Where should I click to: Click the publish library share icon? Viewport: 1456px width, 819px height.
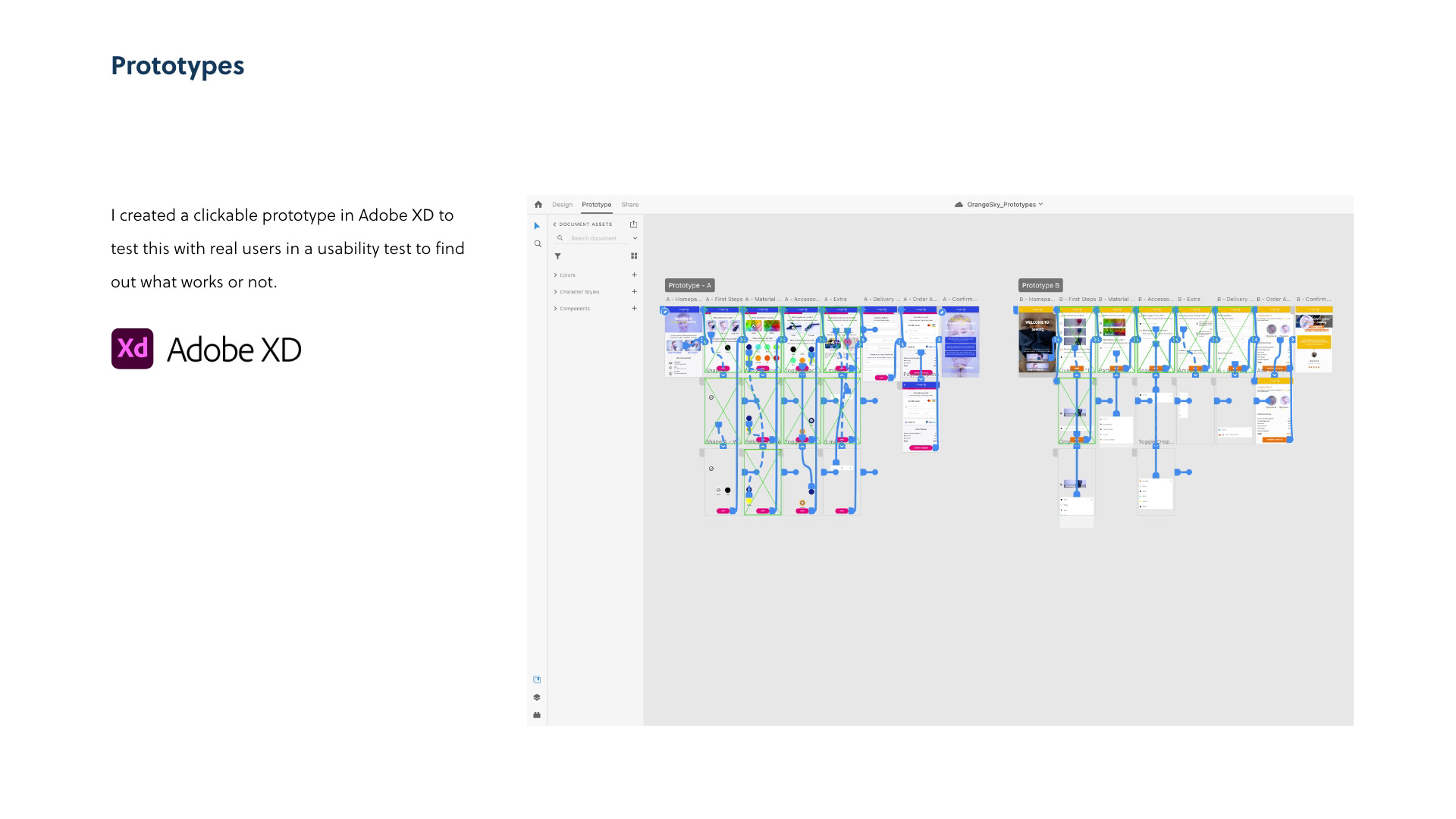tap(633, 224)
